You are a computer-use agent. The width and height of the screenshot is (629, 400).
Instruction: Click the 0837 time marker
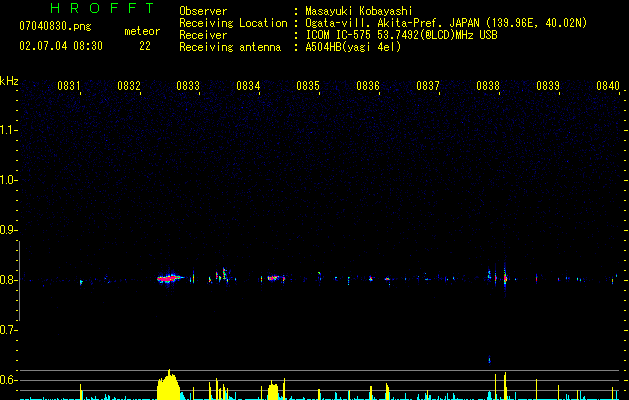click(428, 86)
